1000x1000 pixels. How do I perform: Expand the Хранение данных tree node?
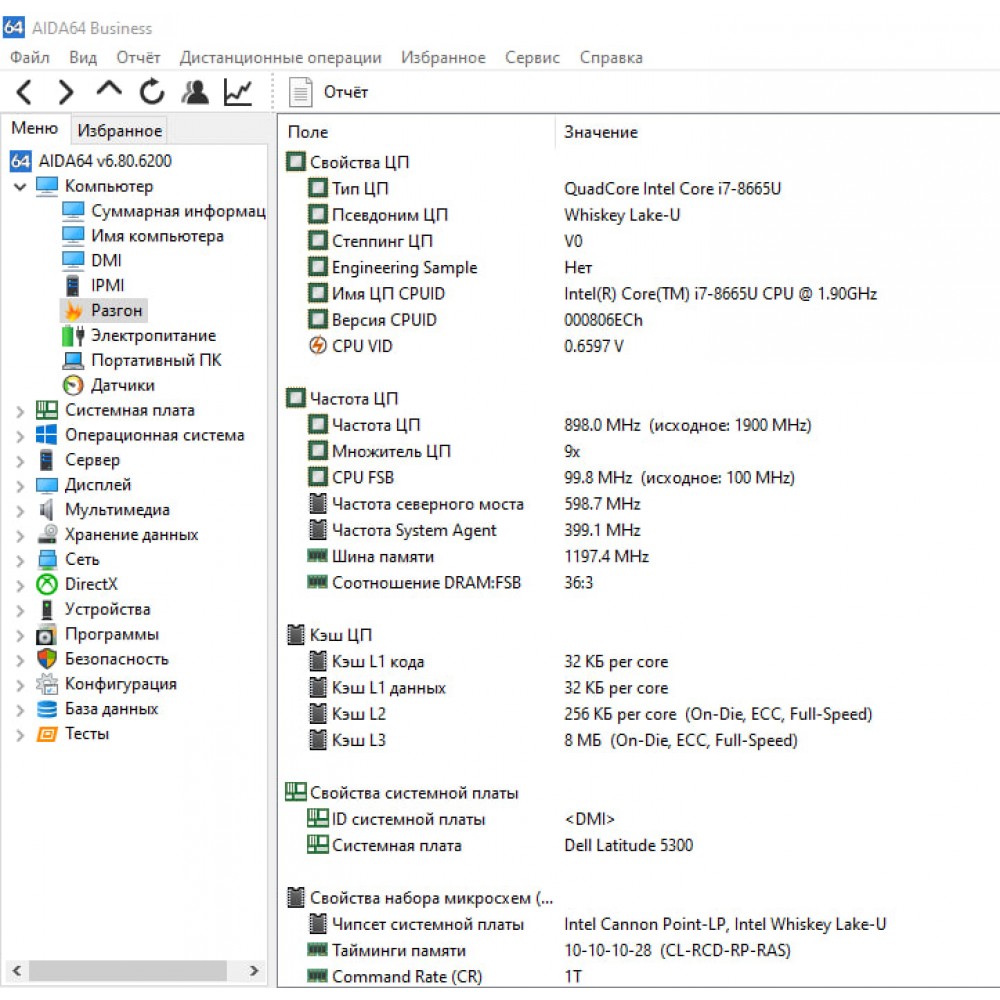(20, 536)
